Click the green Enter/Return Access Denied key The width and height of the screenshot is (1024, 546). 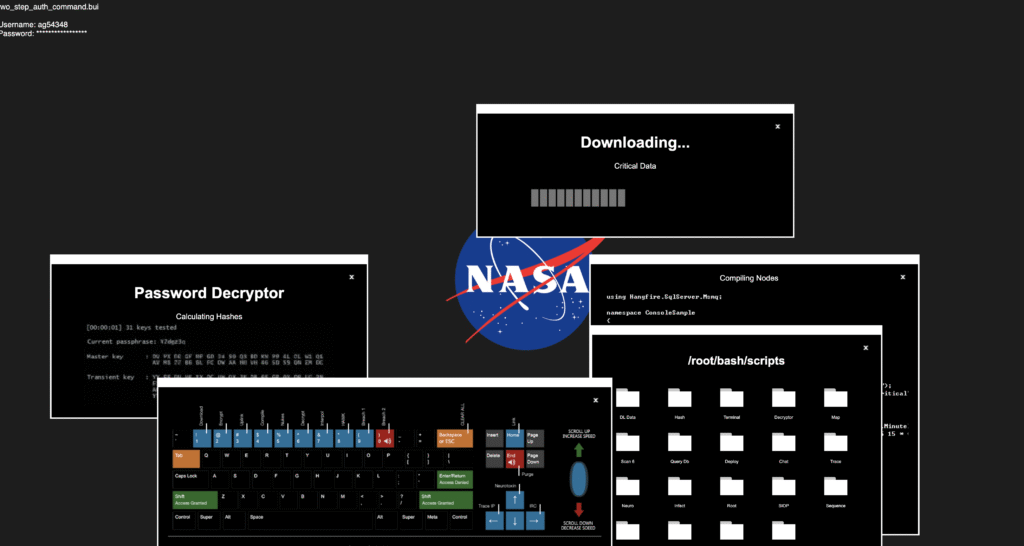(x=455, y=479)
